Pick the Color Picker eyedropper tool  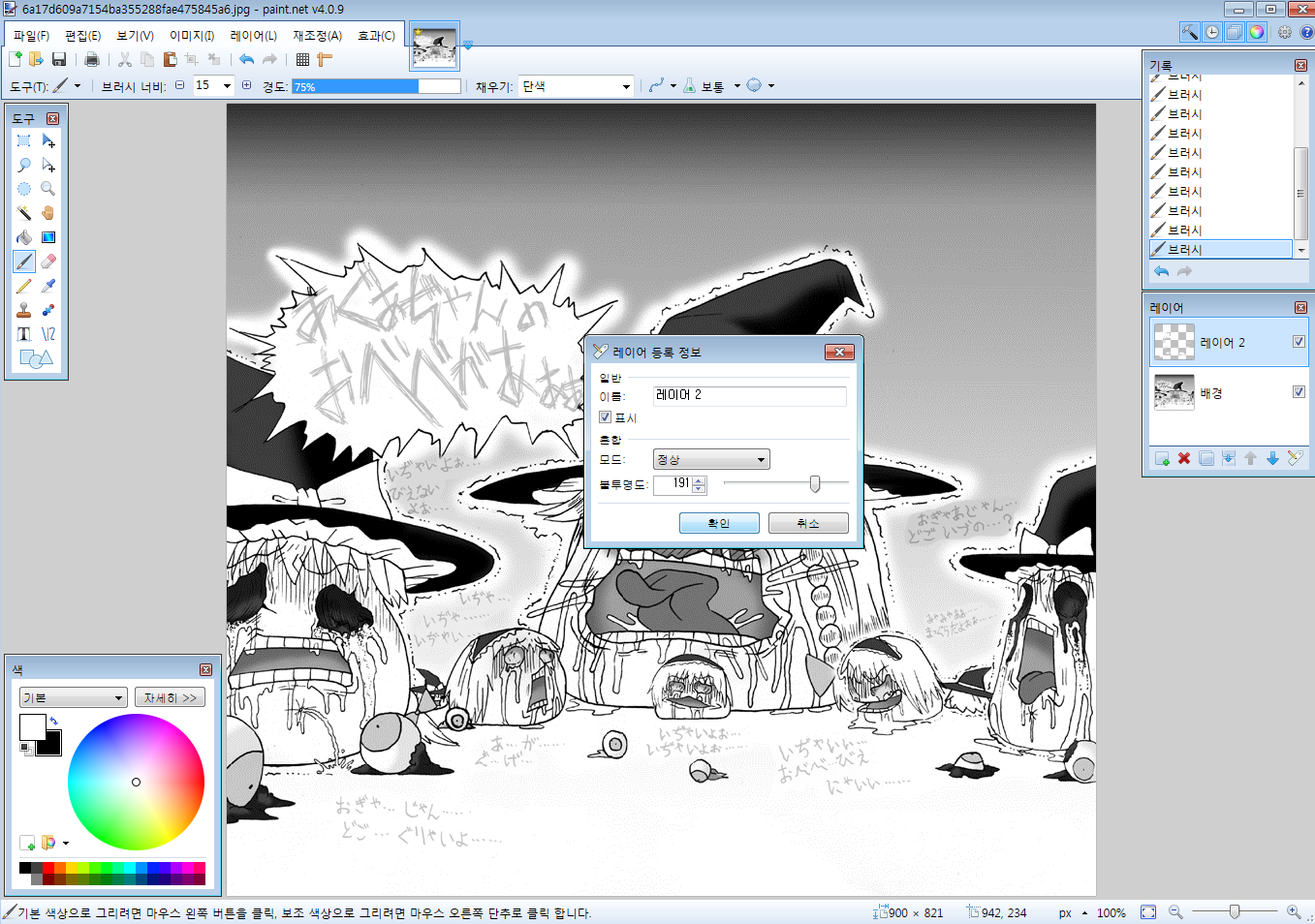(x=48, y=286)
